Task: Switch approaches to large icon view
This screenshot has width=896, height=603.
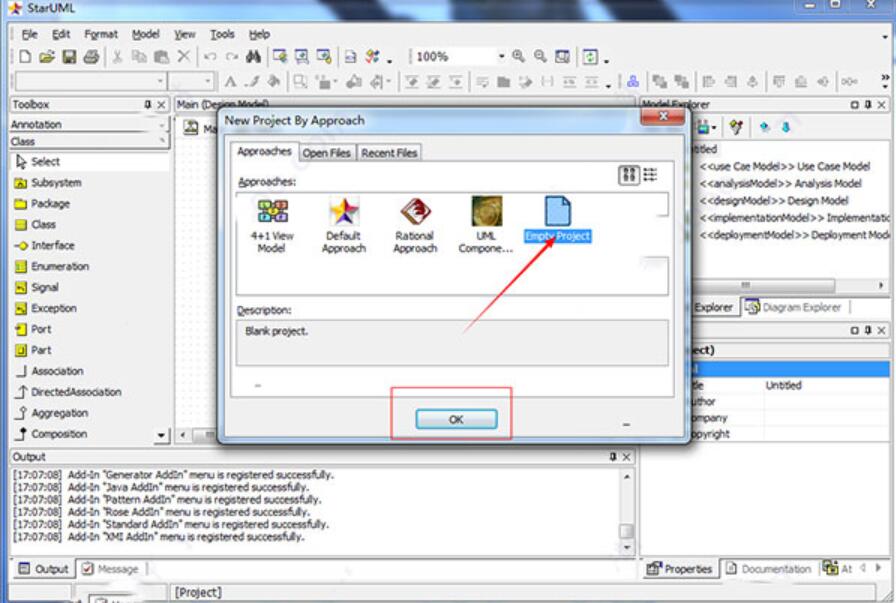Action: 629,174
